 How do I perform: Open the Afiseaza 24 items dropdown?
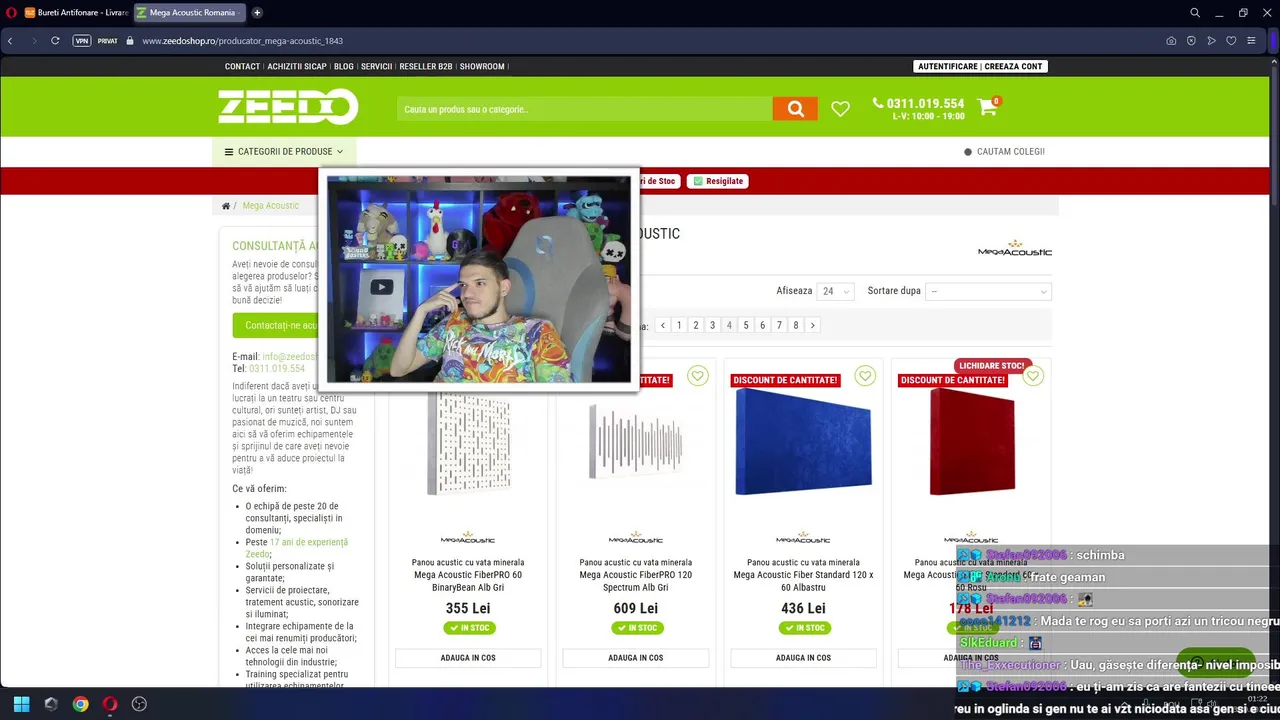click(835, 291)
